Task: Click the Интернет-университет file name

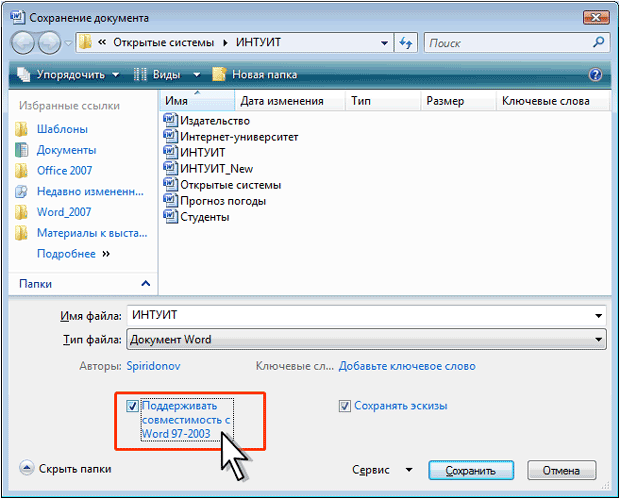Action: 239,137
